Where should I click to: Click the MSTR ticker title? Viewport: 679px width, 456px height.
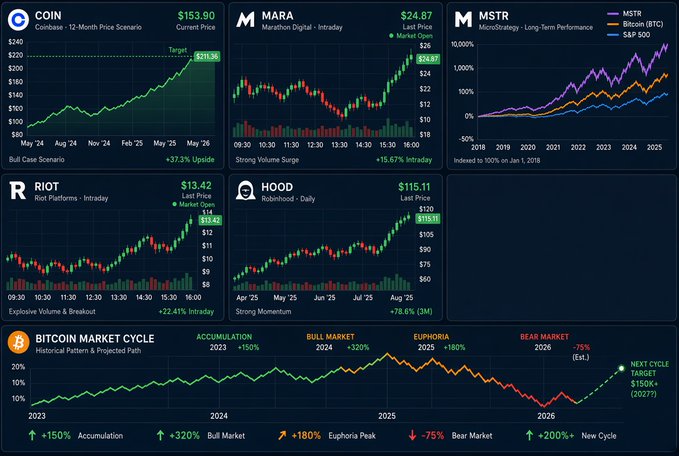(x=494, y=16)
